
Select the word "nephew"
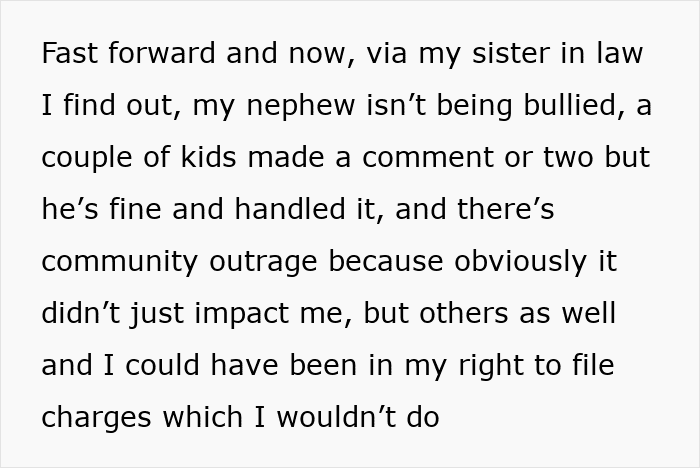(301, 105)
